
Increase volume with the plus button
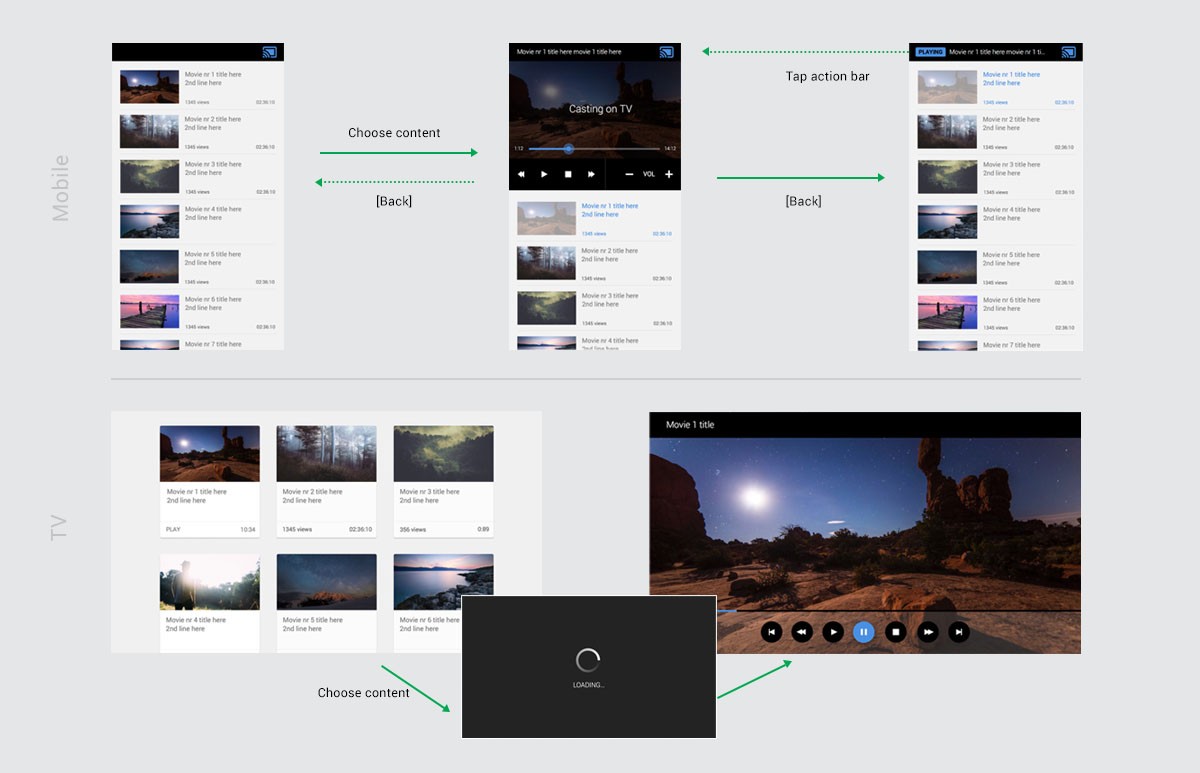(669, 174)
